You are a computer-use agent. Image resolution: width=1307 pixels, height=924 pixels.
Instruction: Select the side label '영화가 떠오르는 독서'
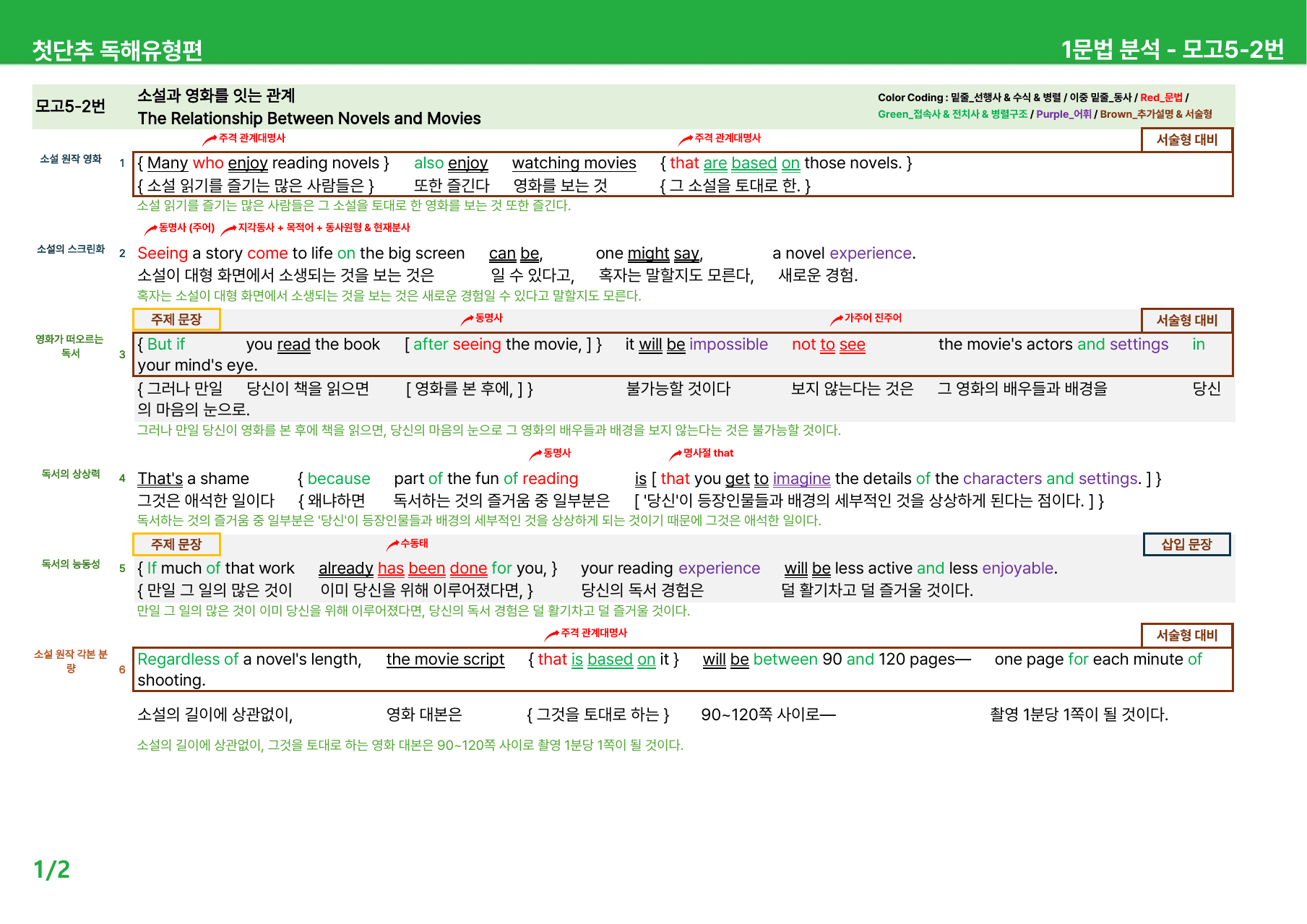pyautogui.click(x=70, y=346)
